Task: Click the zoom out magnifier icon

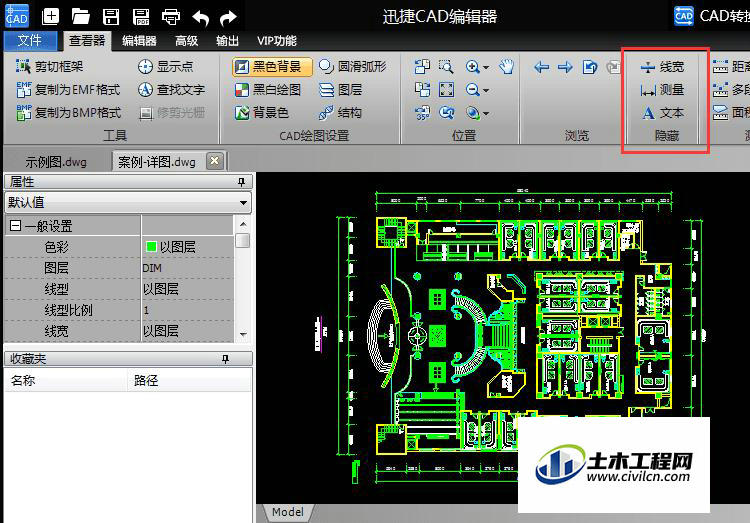Action: point(473,89)
